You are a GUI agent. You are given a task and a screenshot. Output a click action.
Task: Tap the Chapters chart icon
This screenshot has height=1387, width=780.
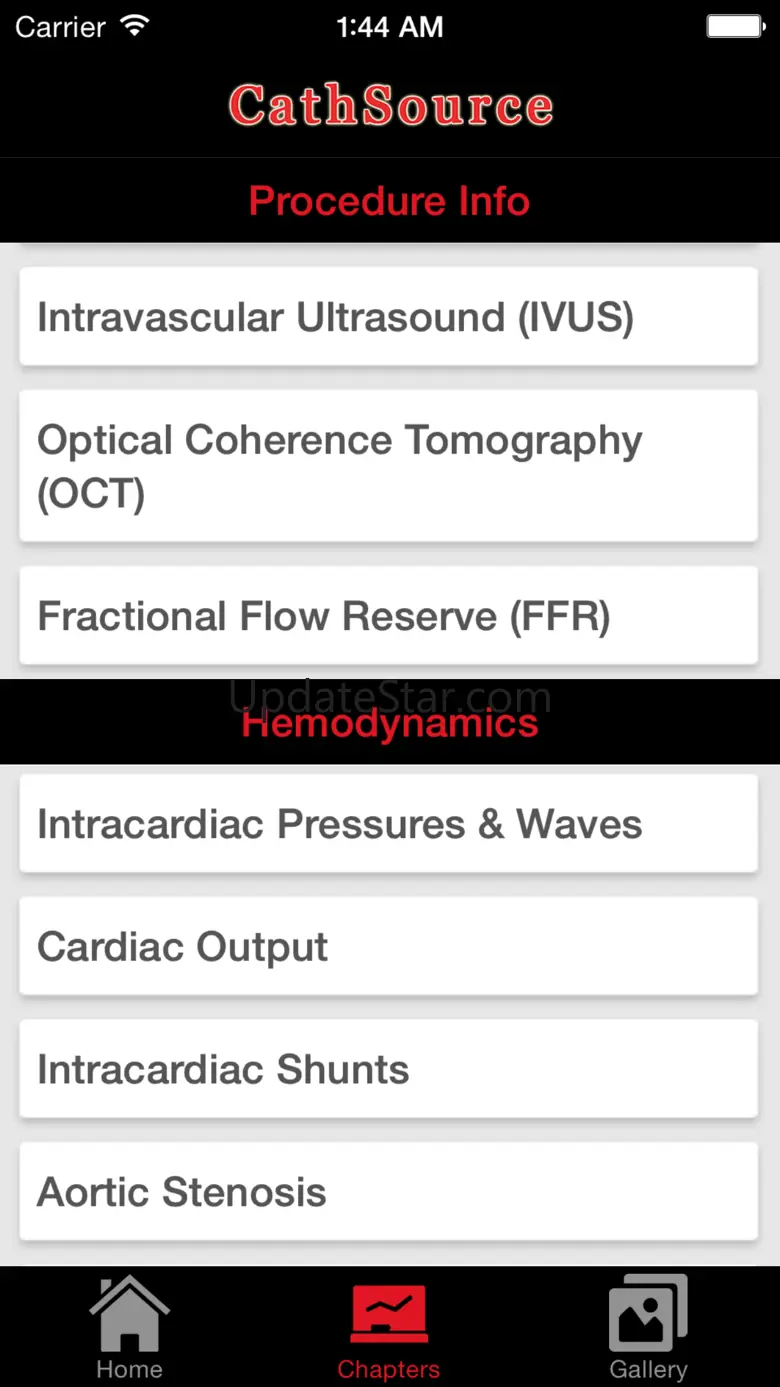click(x=389, y=1313)
